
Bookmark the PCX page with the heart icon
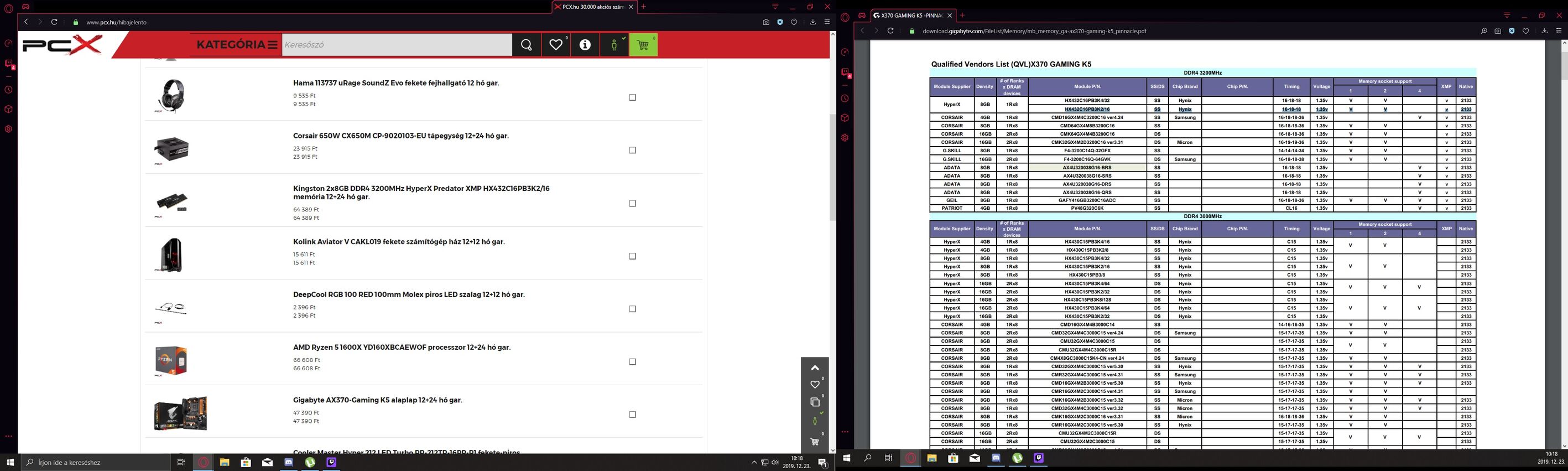point(794,22)
